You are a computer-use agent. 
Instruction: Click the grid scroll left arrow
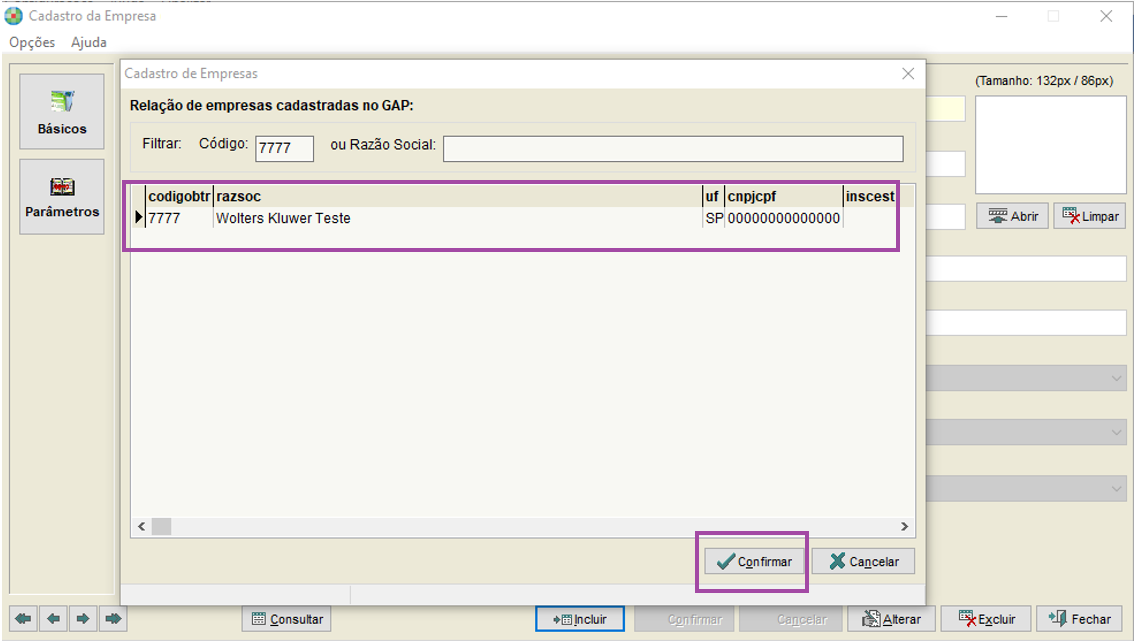141,526
